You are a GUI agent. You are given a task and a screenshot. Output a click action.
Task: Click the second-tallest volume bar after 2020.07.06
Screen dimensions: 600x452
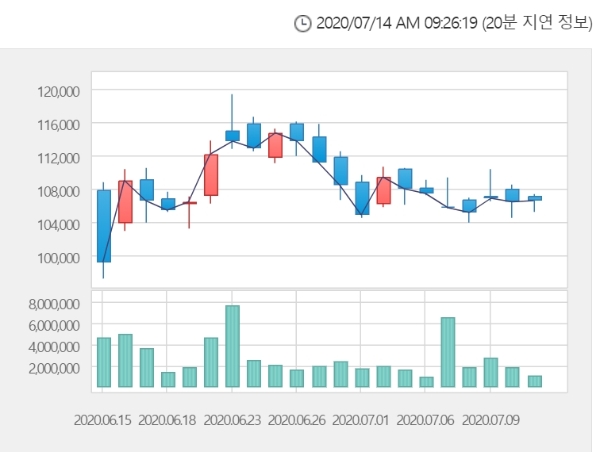click(448, 352)
